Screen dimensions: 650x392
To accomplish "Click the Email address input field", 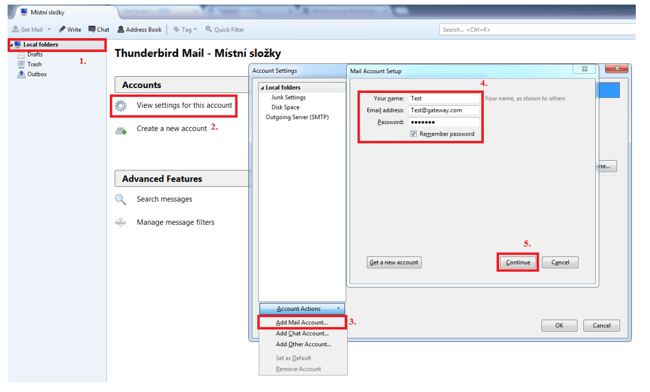I will coord(444,110).
